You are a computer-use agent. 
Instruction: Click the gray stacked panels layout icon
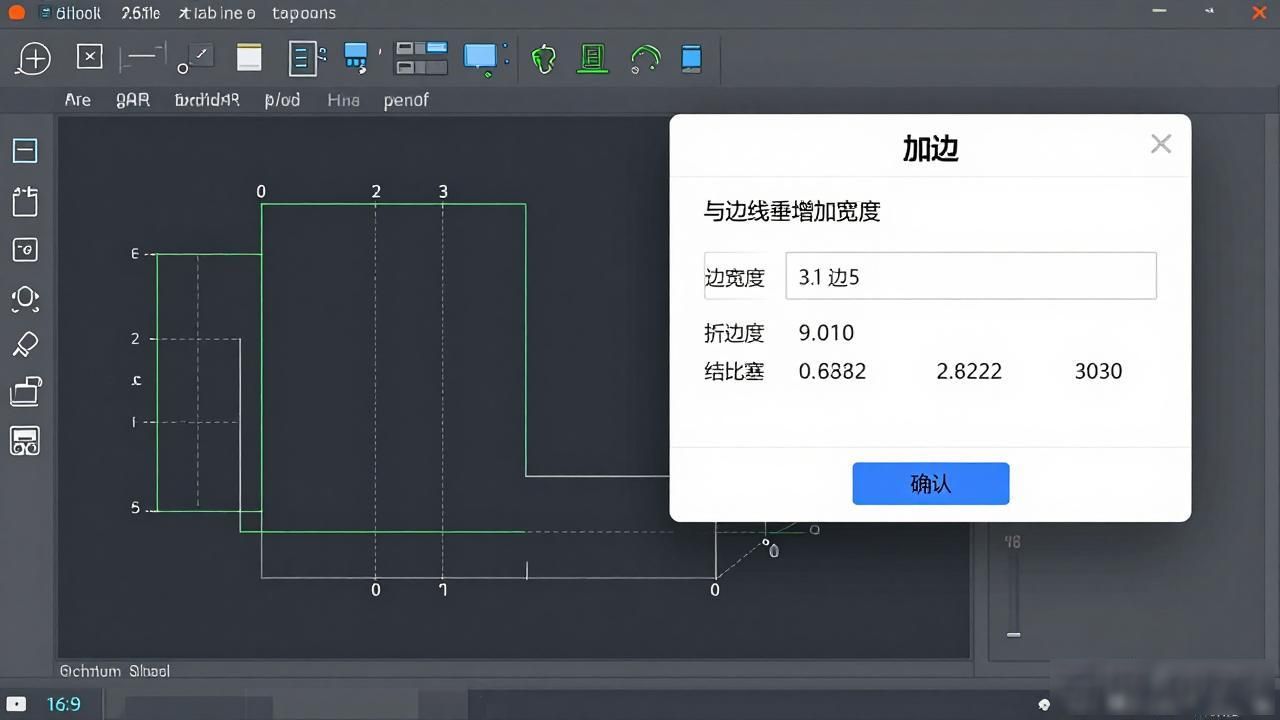pyautogui.click(x=421, y=58)
